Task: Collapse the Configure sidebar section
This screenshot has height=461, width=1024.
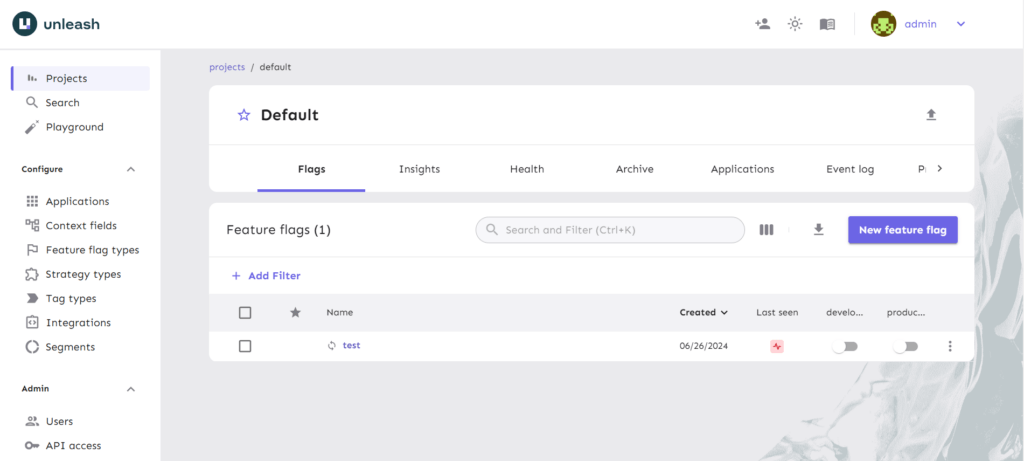Action: [x=131, y=169]
